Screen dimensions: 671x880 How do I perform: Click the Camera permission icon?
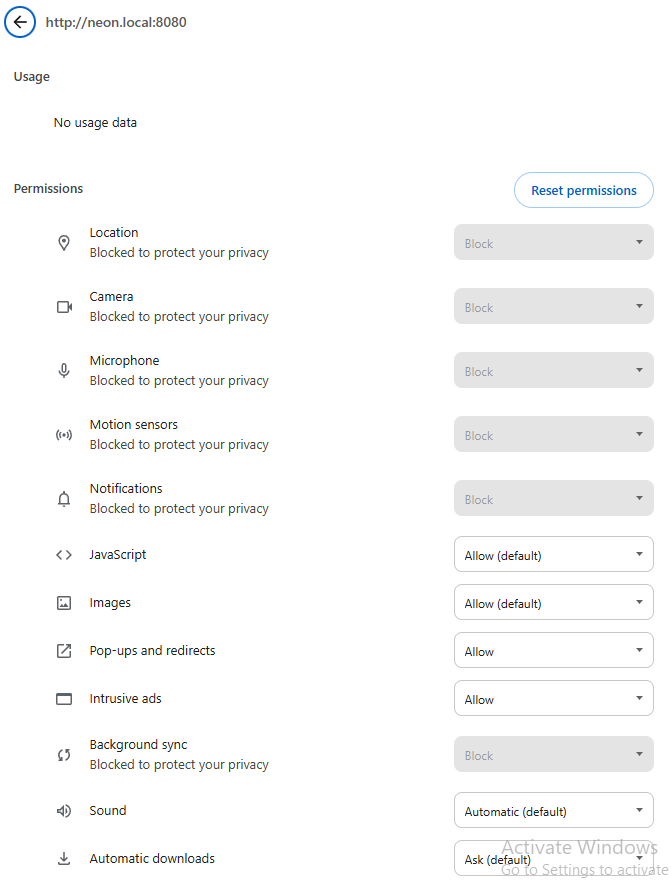pos(65,307)
